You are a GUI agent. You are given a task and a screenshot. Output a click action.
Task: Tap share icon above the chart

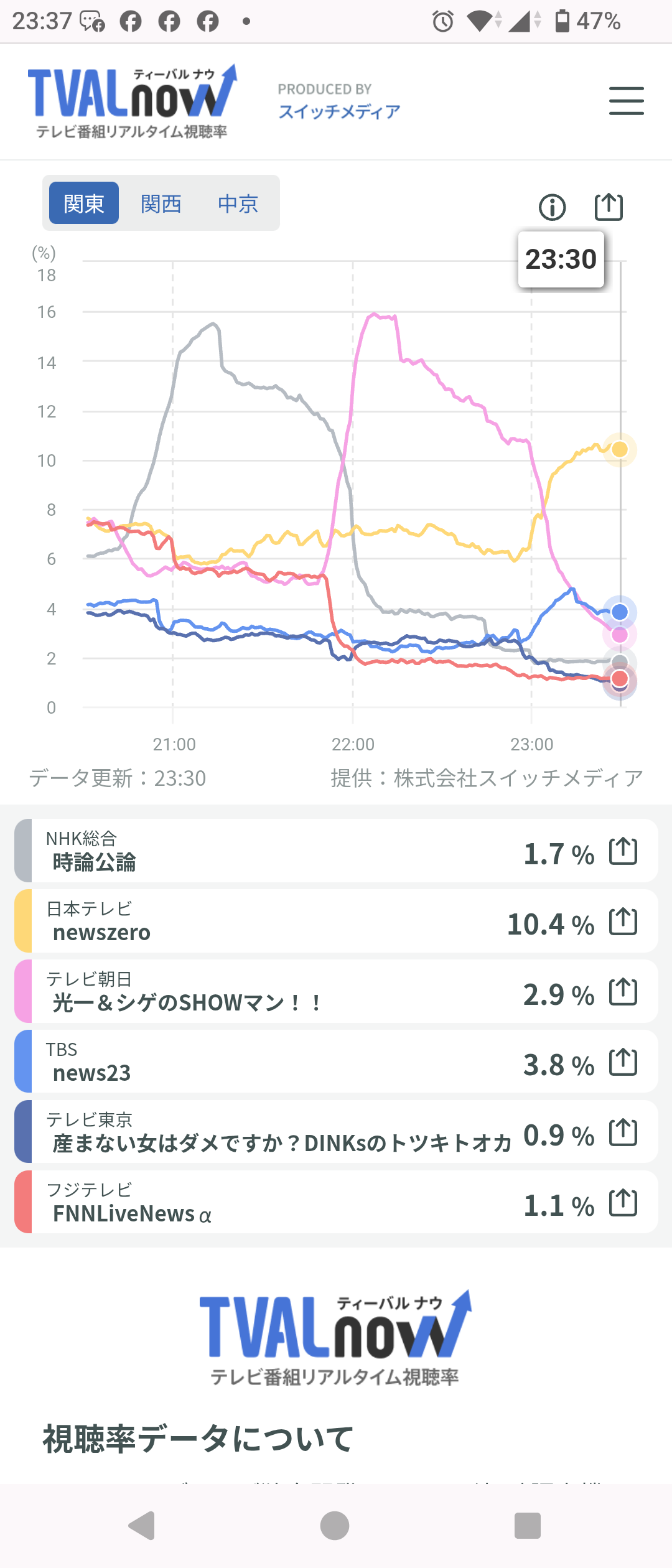click(609, 207)
